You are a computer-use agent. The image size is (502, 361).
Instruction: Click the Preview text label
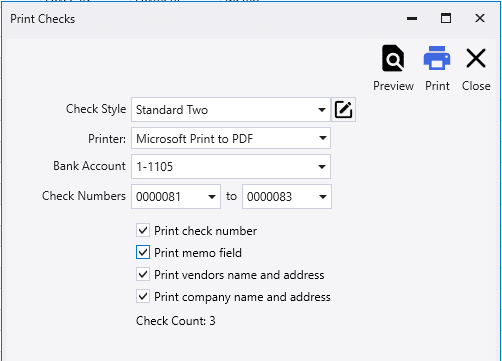[393, 86]
